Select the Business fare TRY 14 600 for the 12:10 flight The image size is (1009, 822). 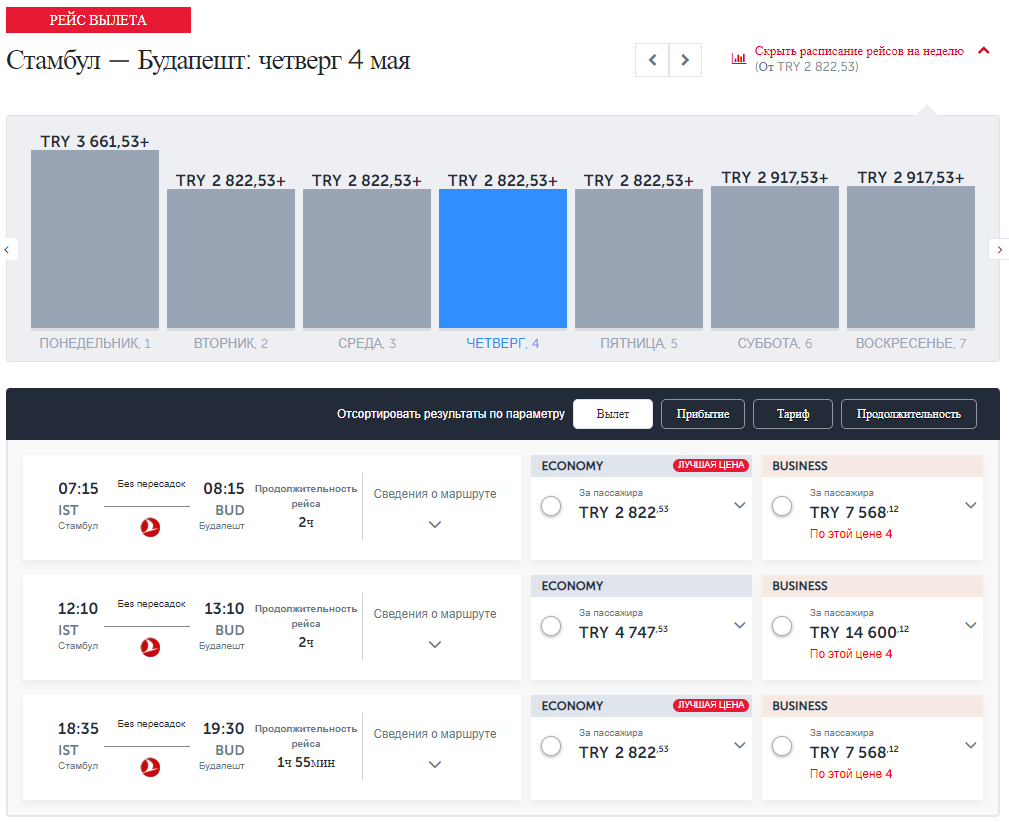tap(782, 627)
